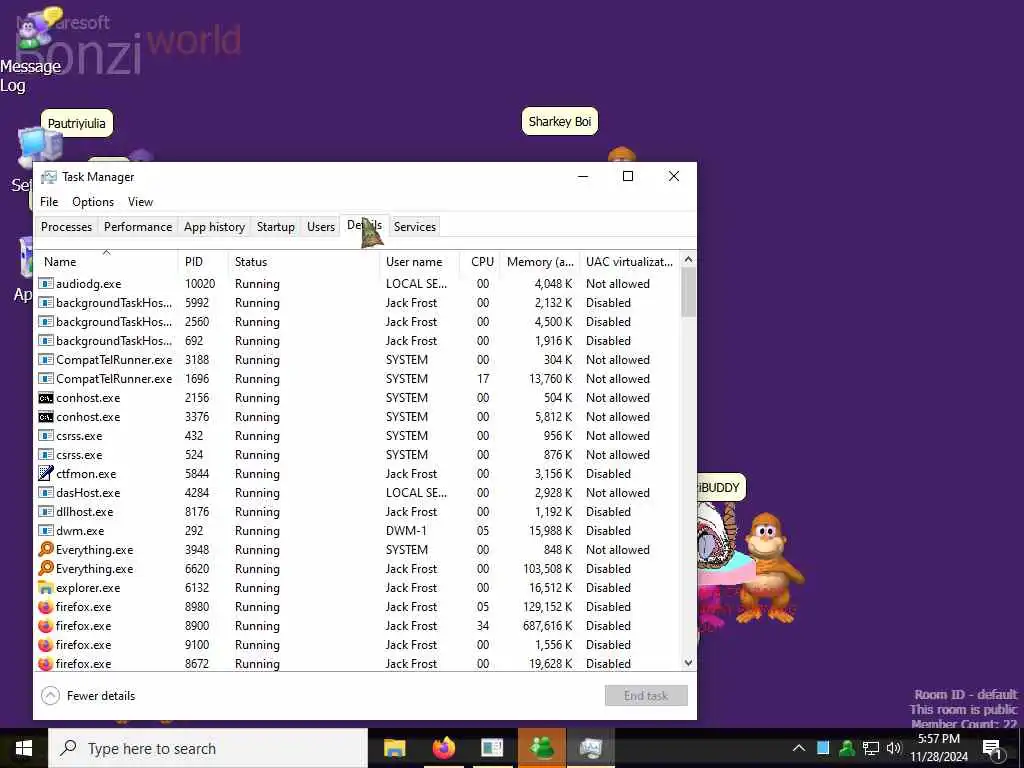Sort by the CPU column header
Screen dimensions: 1024x768
tap(481, 261)
